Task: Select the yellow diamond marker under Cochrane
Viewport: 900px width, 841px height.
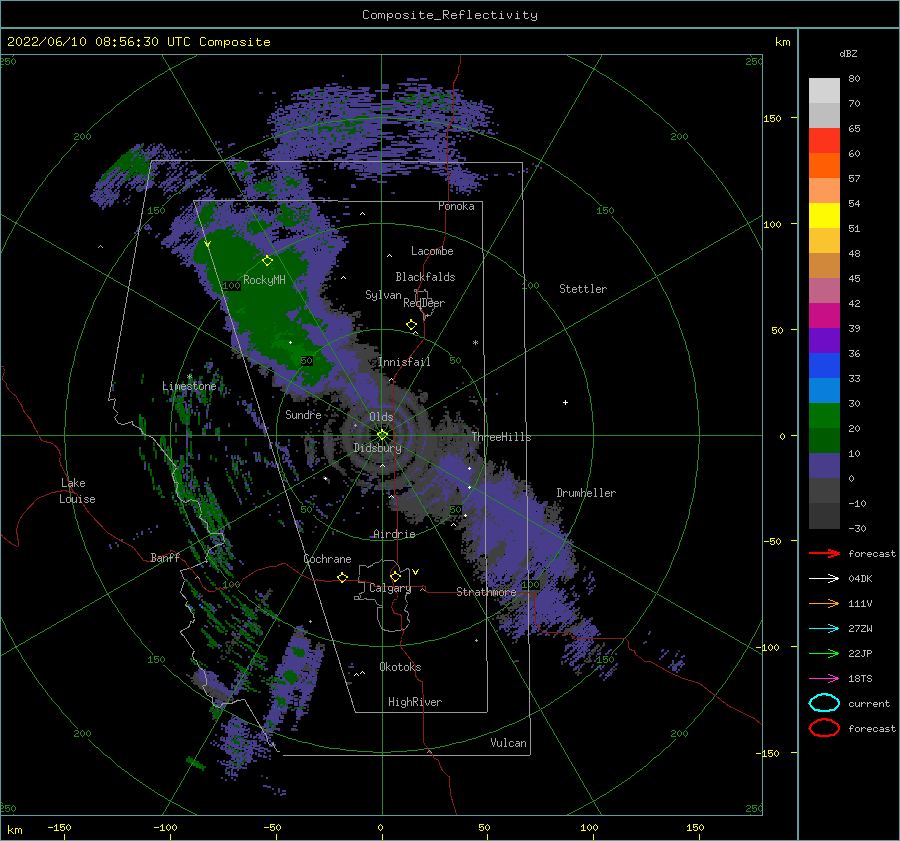Action: coord(342,577)
